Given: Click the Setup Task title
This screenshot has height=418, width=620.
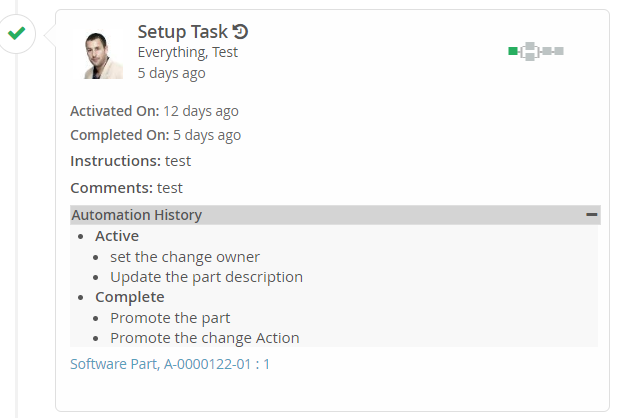Looking at the screenshot, I should [182, 32].
